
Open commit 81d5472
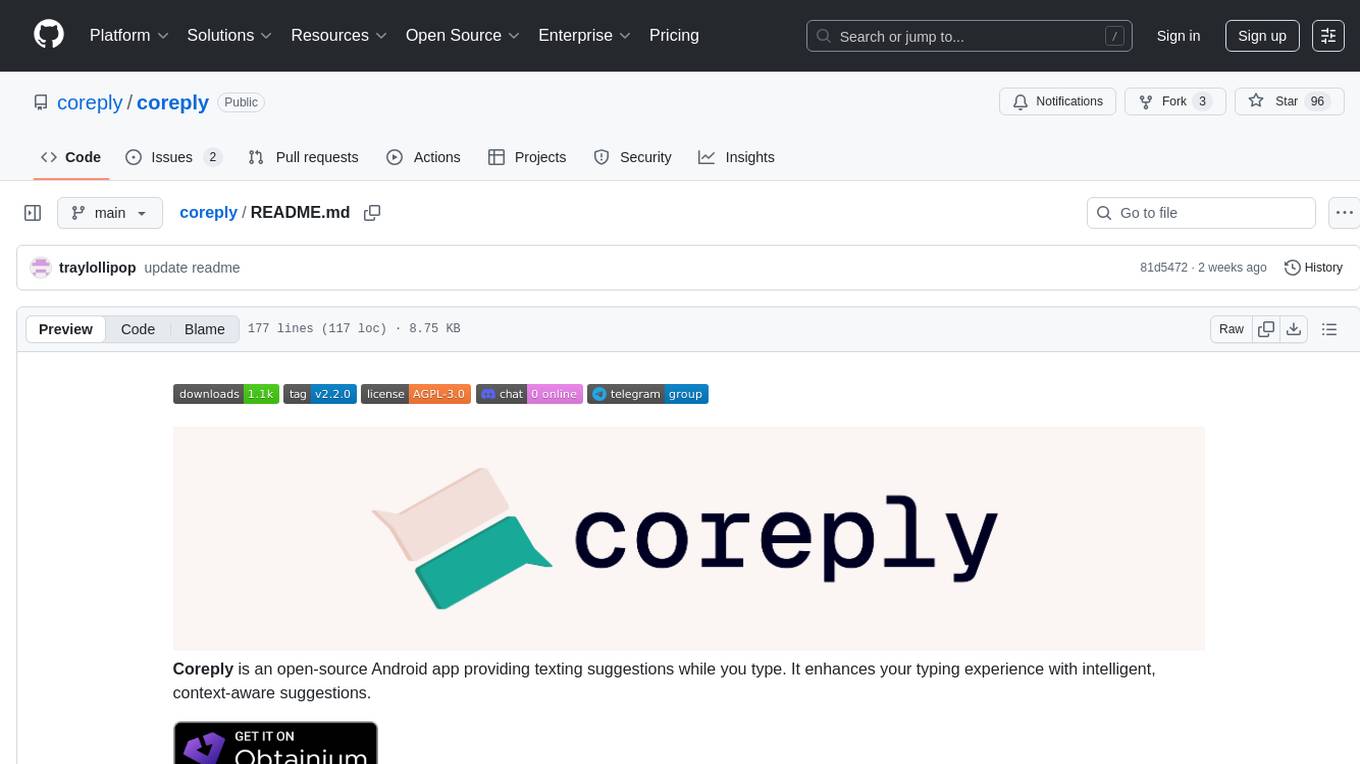(1164, 267)
